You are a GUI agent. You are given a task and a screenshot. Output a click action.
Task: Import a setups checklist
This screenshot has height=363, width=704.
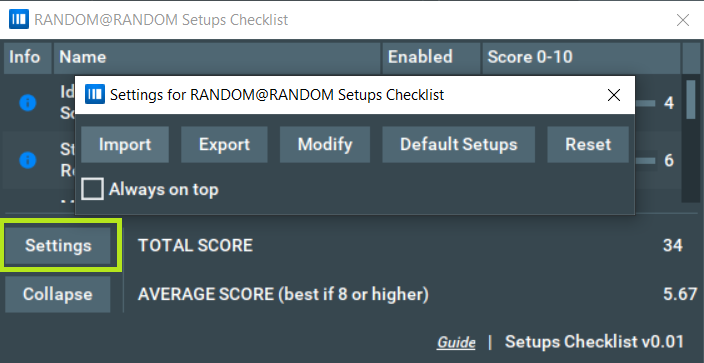125,145
